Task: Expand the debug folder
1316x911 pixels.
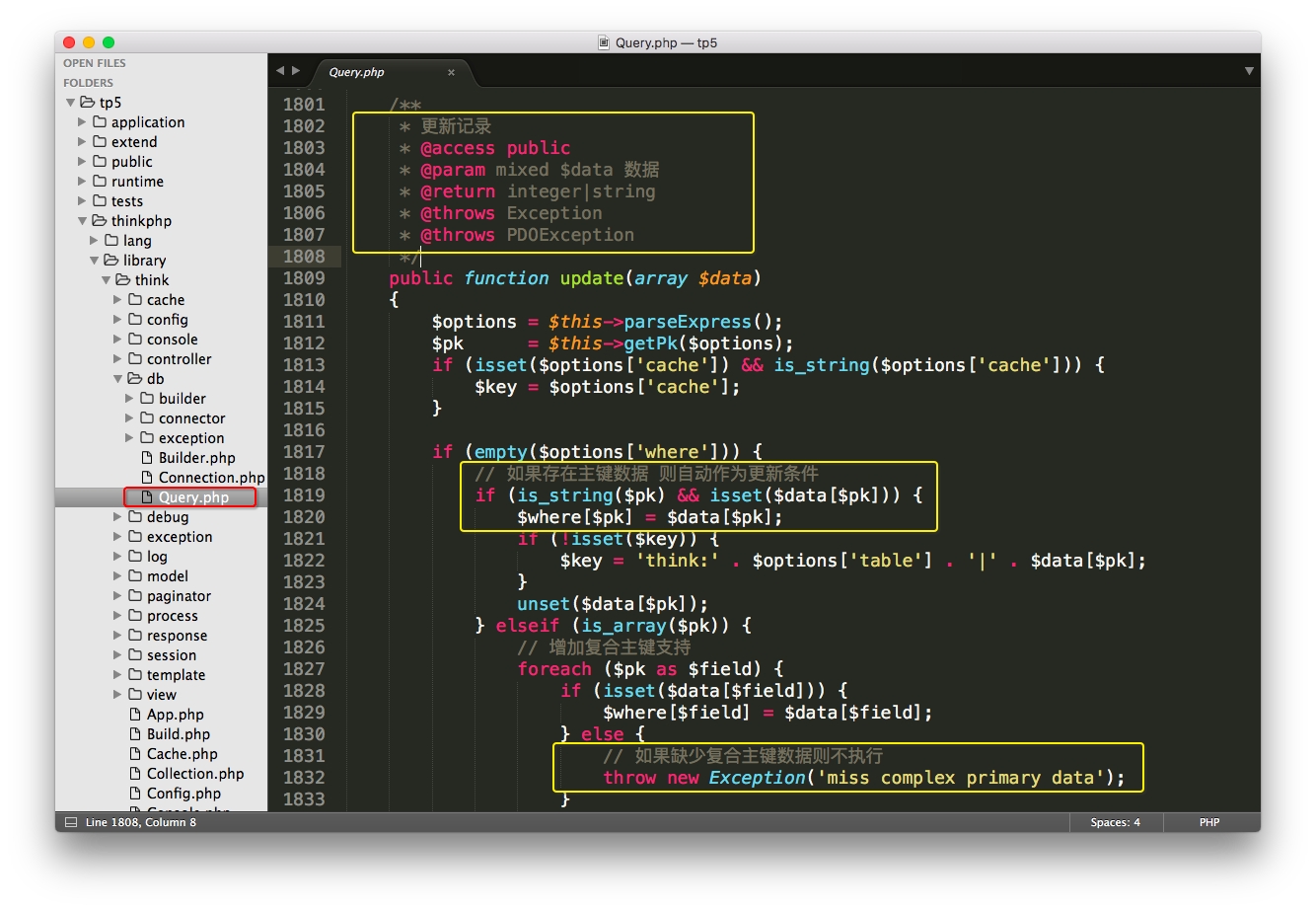Action: tap(118, 517)
